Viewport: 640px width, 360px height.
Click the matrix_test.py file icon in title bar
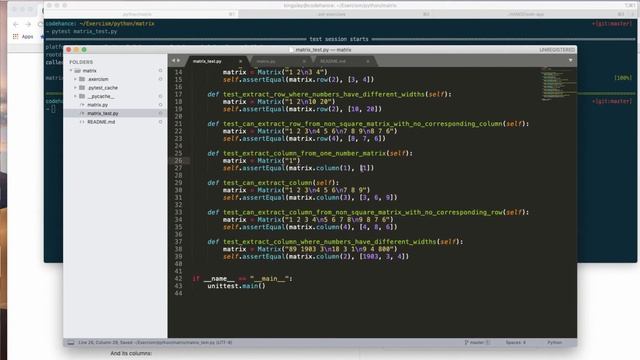tap(291, 50)
